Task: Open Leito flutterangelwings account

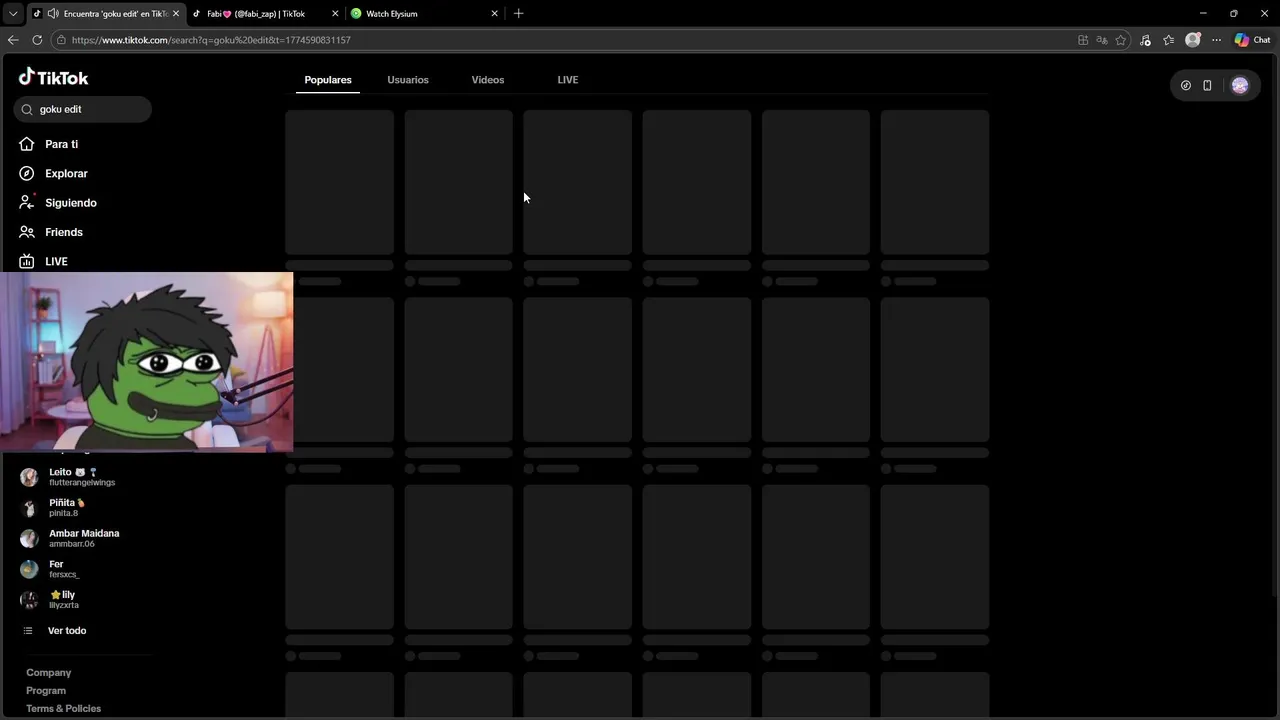Action: pos(82,477)
